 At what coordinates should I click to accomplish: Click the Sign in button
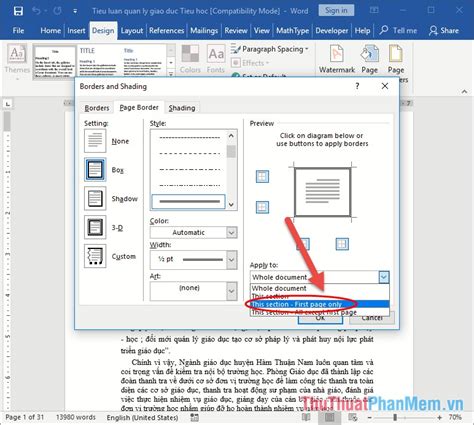336,10
